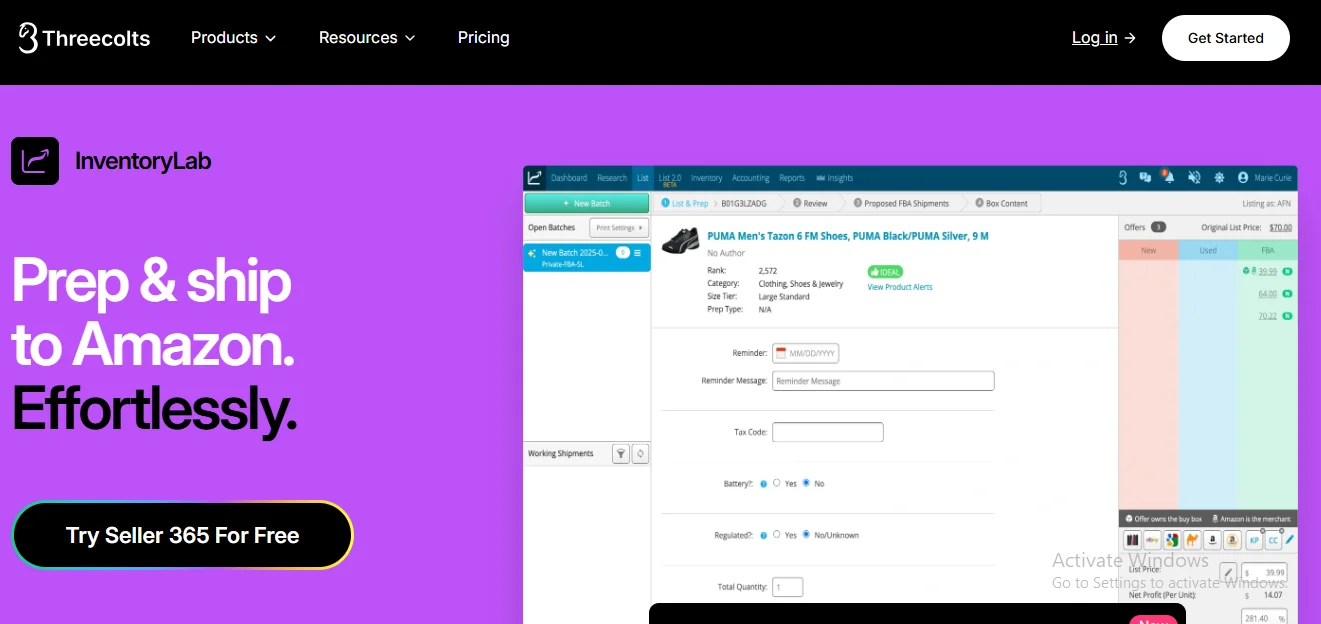This screenshot has width=1321, height=624.
Task: Click the KP lookup icon
Action: click(1254, 540)
